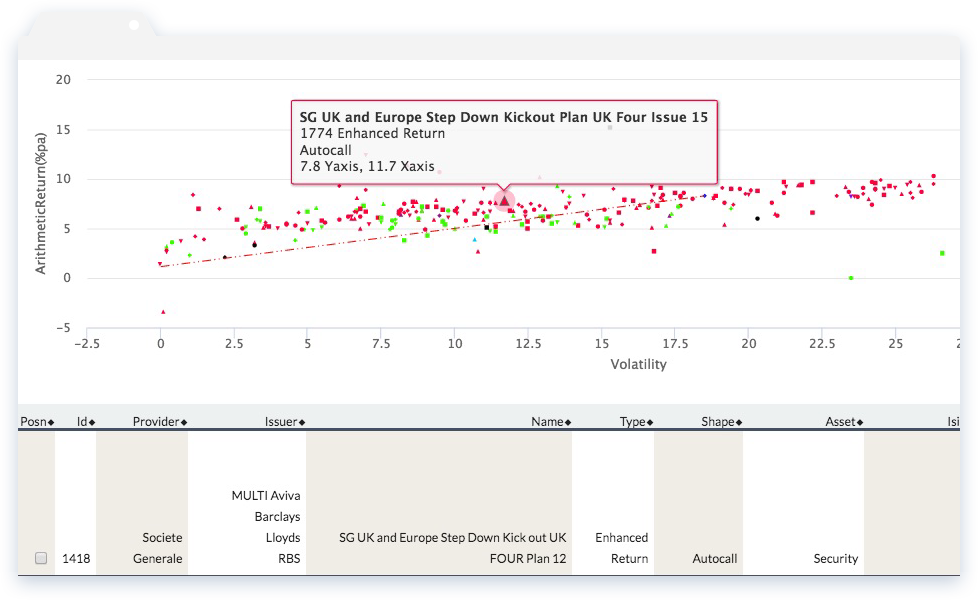
Task: Click the Id cell '1418'
Action: (76, 558)
